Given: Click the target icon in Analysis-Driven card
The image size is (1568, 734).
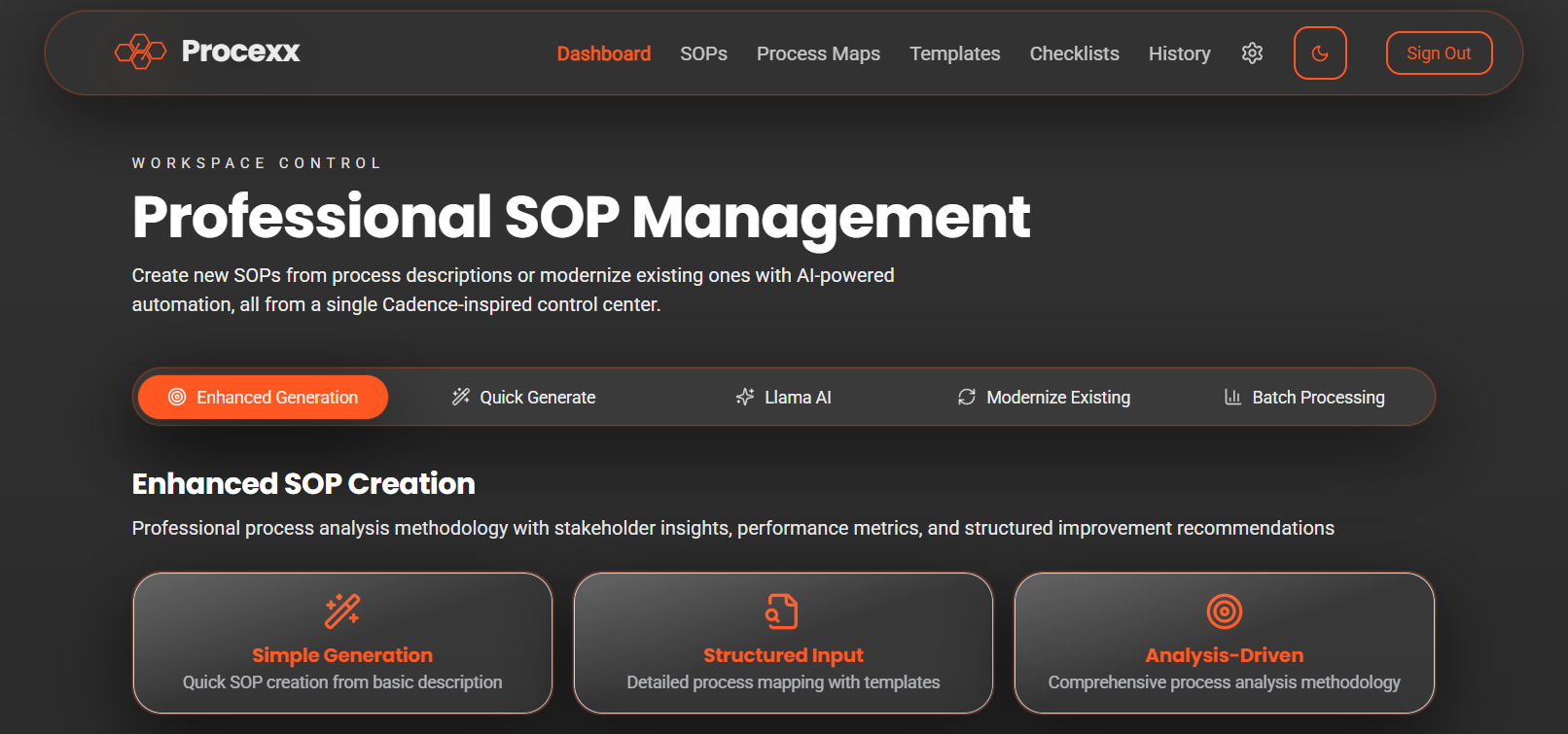Looking at the screenshot, I should click(1224, 612).
